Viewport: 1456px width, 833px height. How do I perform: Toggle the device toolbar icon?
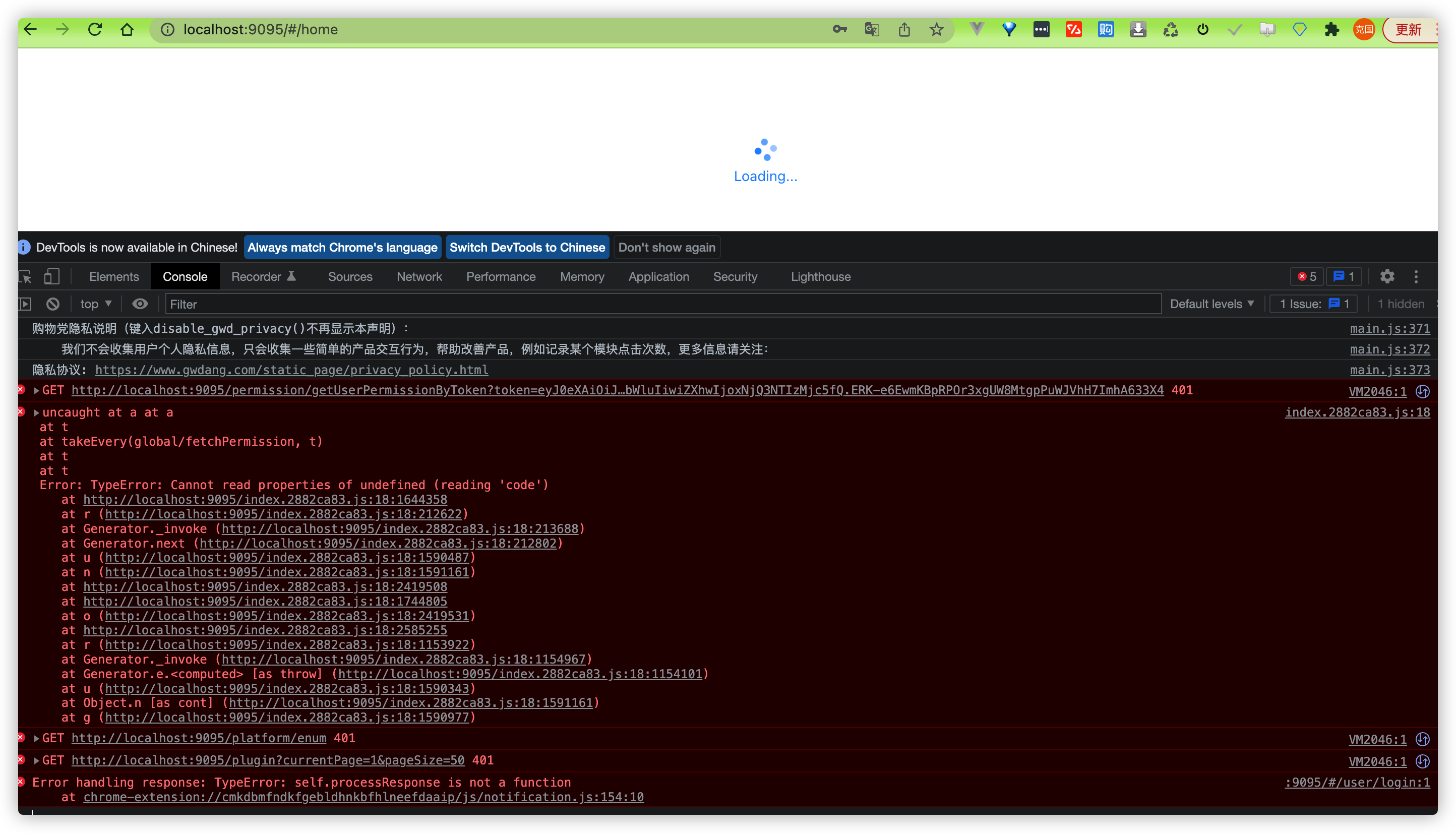[51, 277]
